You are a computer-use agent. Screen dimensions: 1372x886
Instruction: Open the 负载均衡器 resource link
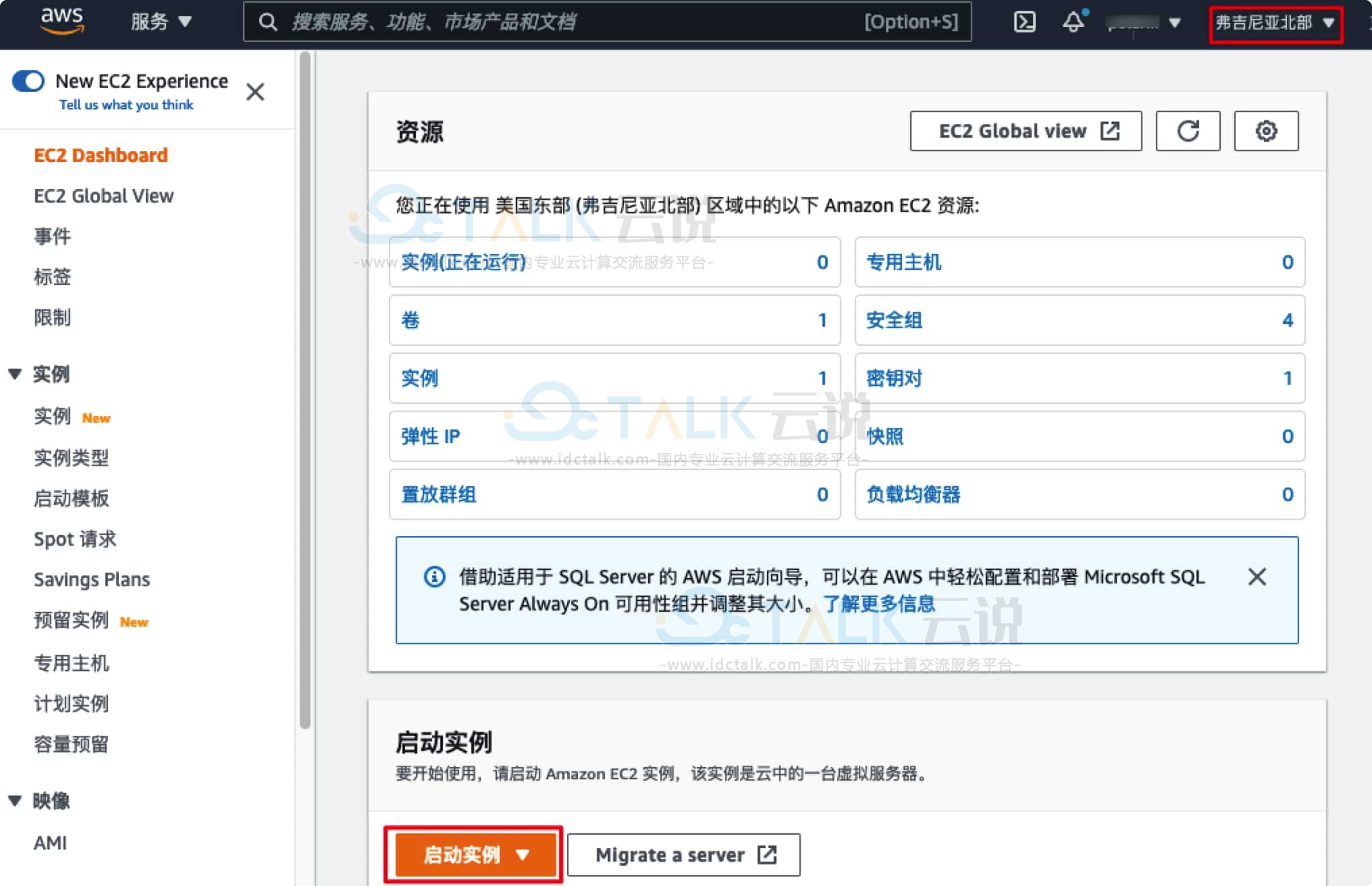point(913,494)
